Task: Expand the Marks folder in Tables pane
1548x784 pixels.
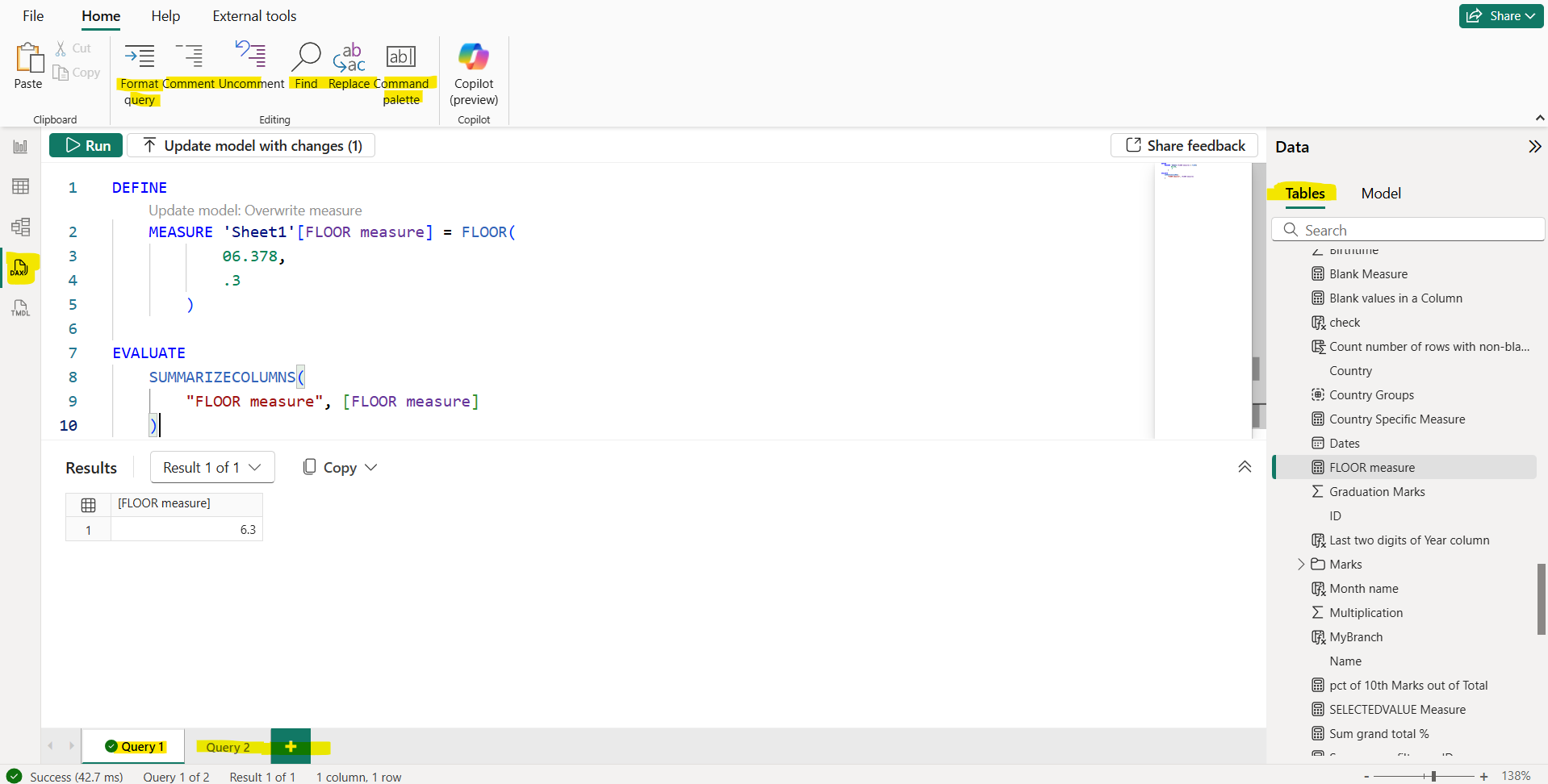Action: coord(1300,564)
